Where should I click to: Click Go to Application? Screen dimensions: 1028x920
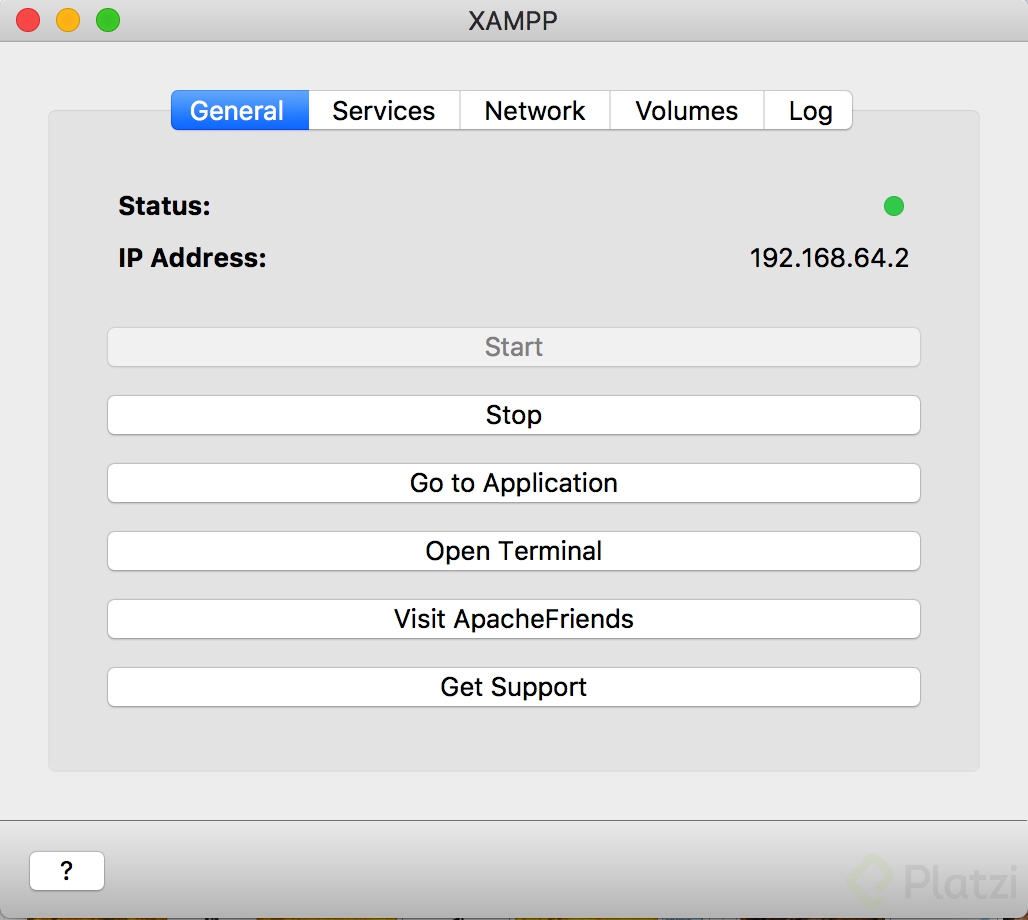513,483
